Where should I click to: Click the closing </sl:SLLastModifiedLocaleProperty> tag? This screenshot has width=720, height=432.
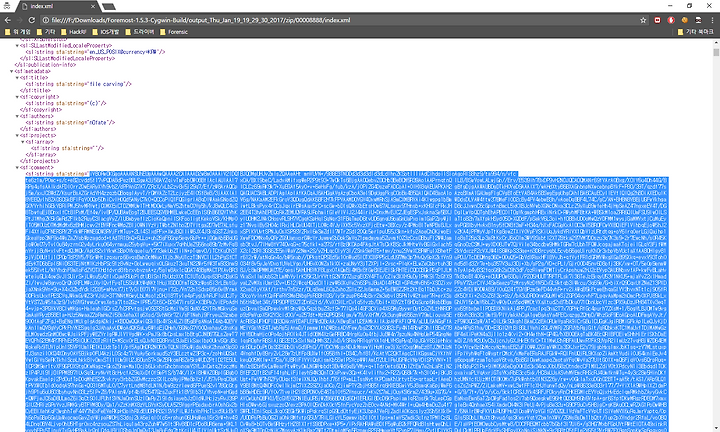[x=68, y=59]
